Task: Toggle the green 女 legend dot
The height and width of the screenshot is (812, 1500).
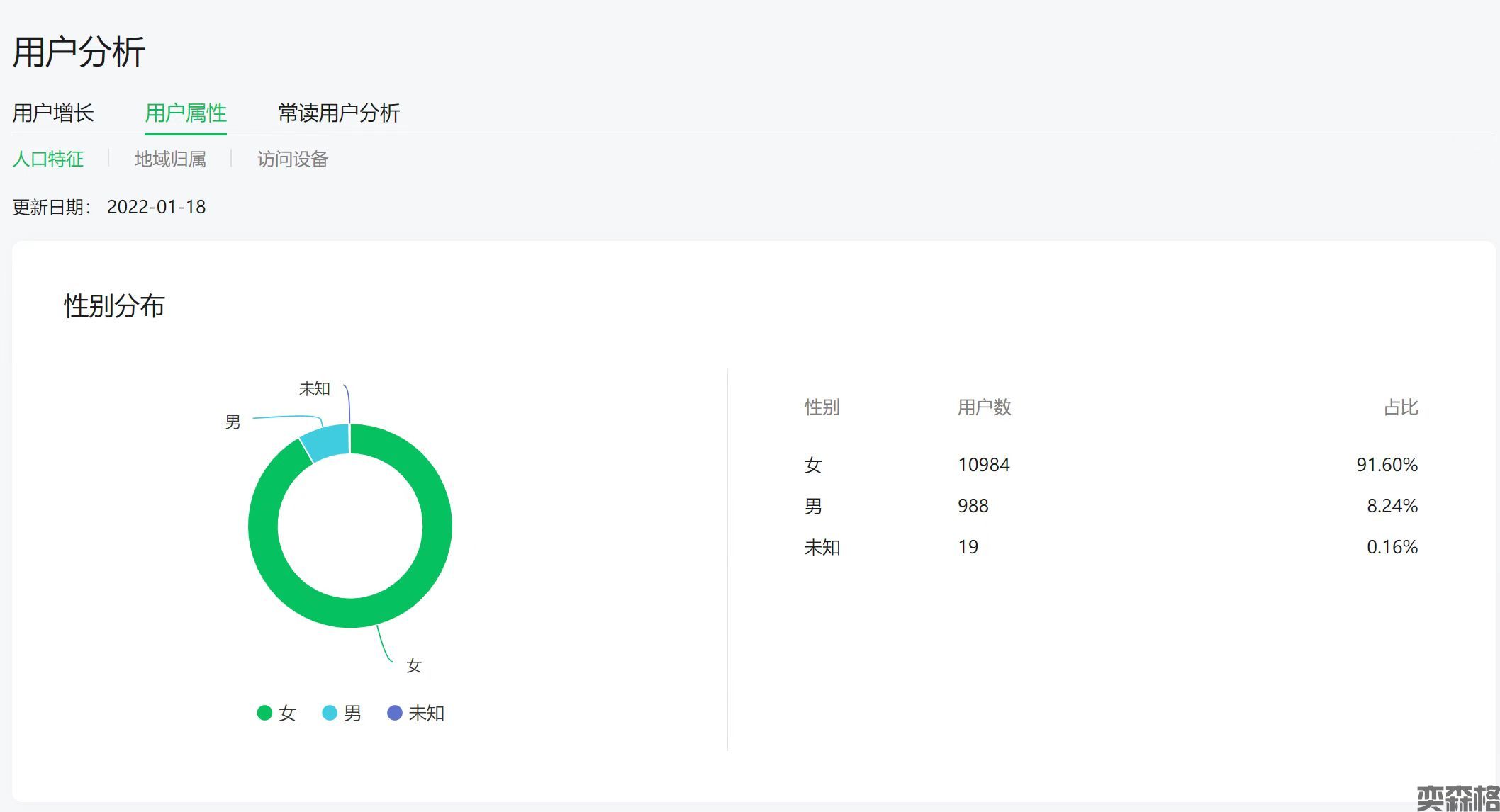Action: point(264,713)
